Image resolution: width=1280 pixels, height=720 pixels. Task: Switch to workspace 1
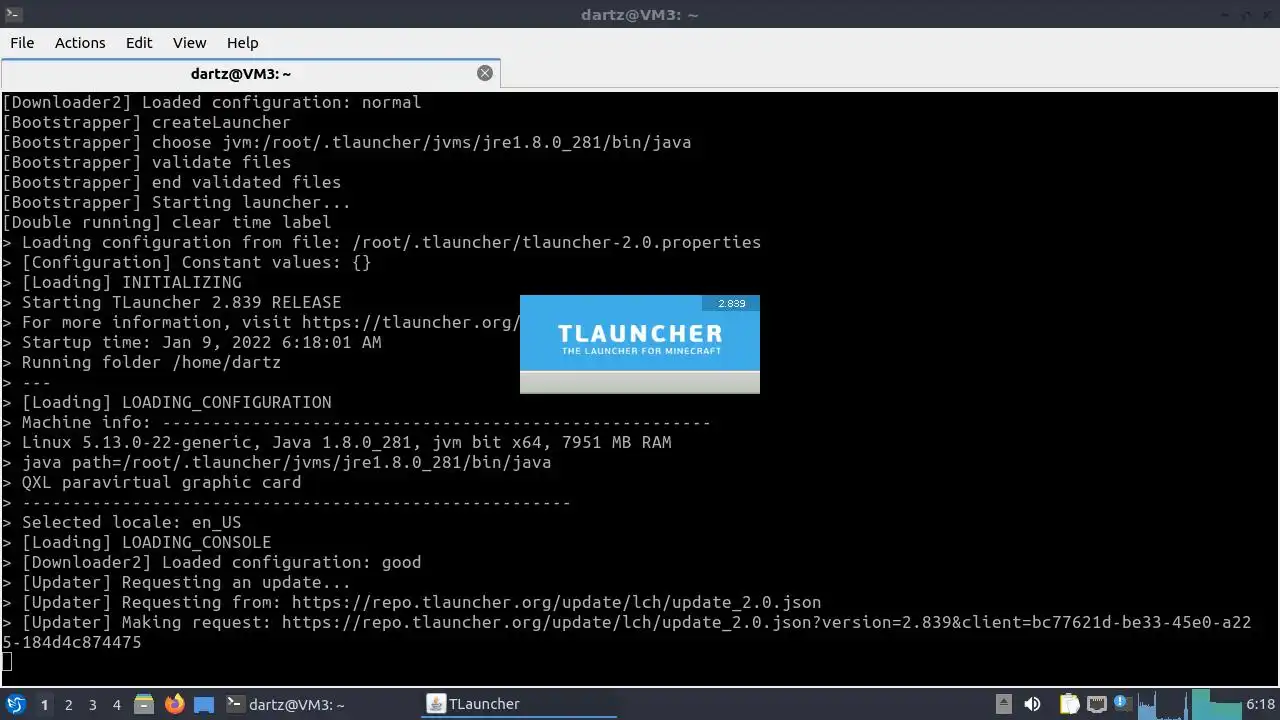44,705
